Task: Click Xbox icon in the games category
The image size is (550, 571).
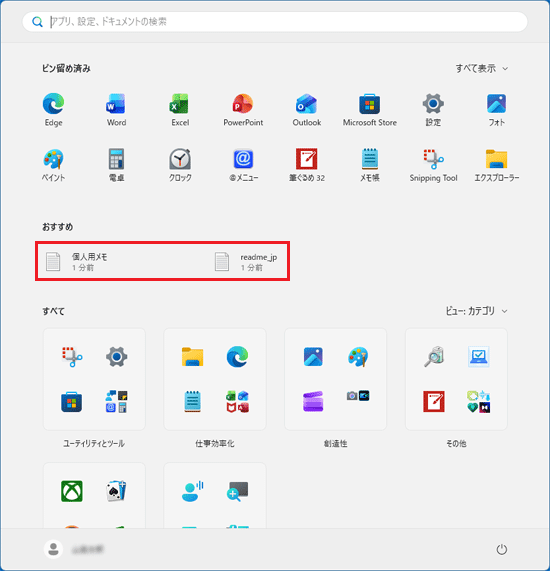Action: [x=72, y=491]
